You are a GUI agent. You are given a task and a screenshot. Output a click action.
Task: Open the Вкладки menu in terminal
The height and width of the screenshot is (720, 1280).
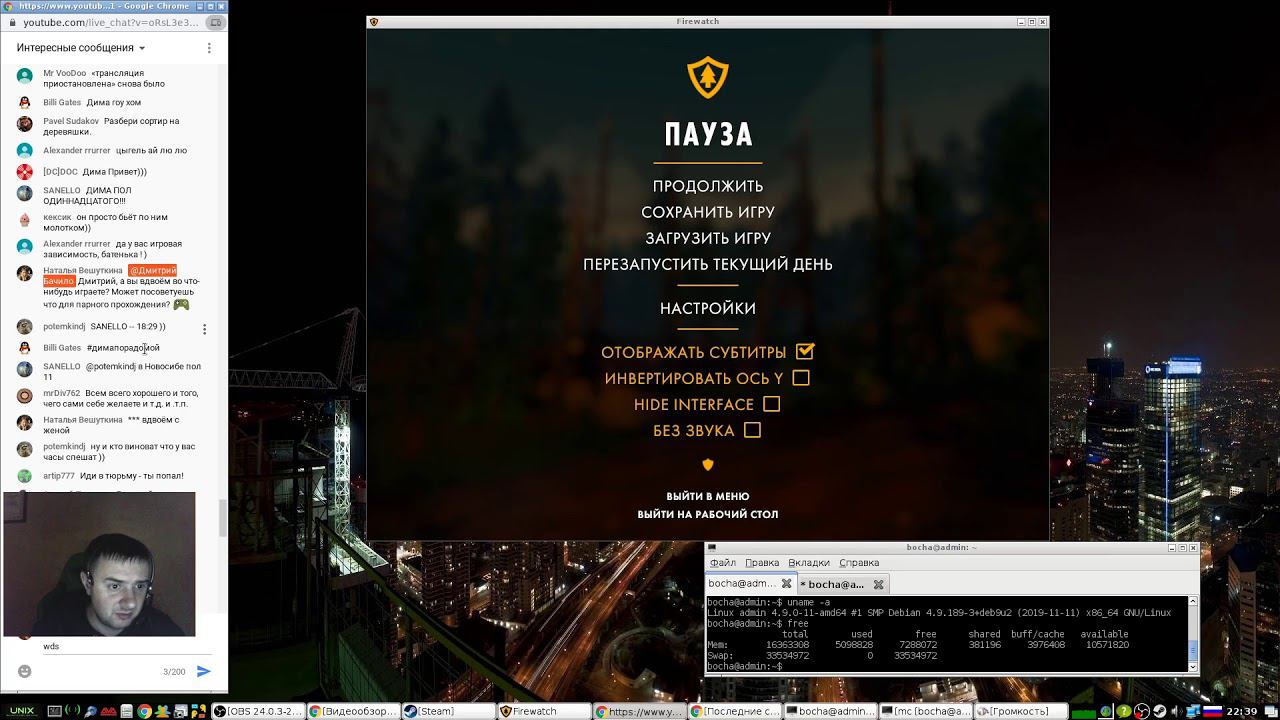(x=809, y=563)
